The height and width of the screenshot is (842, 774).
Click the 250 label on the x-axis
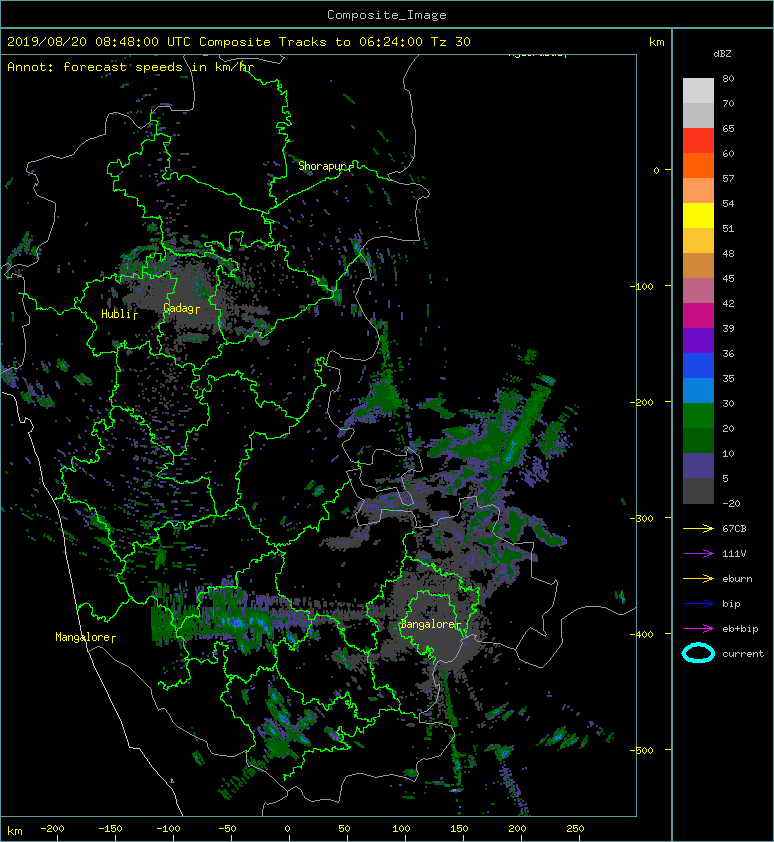tap(575, 829)
